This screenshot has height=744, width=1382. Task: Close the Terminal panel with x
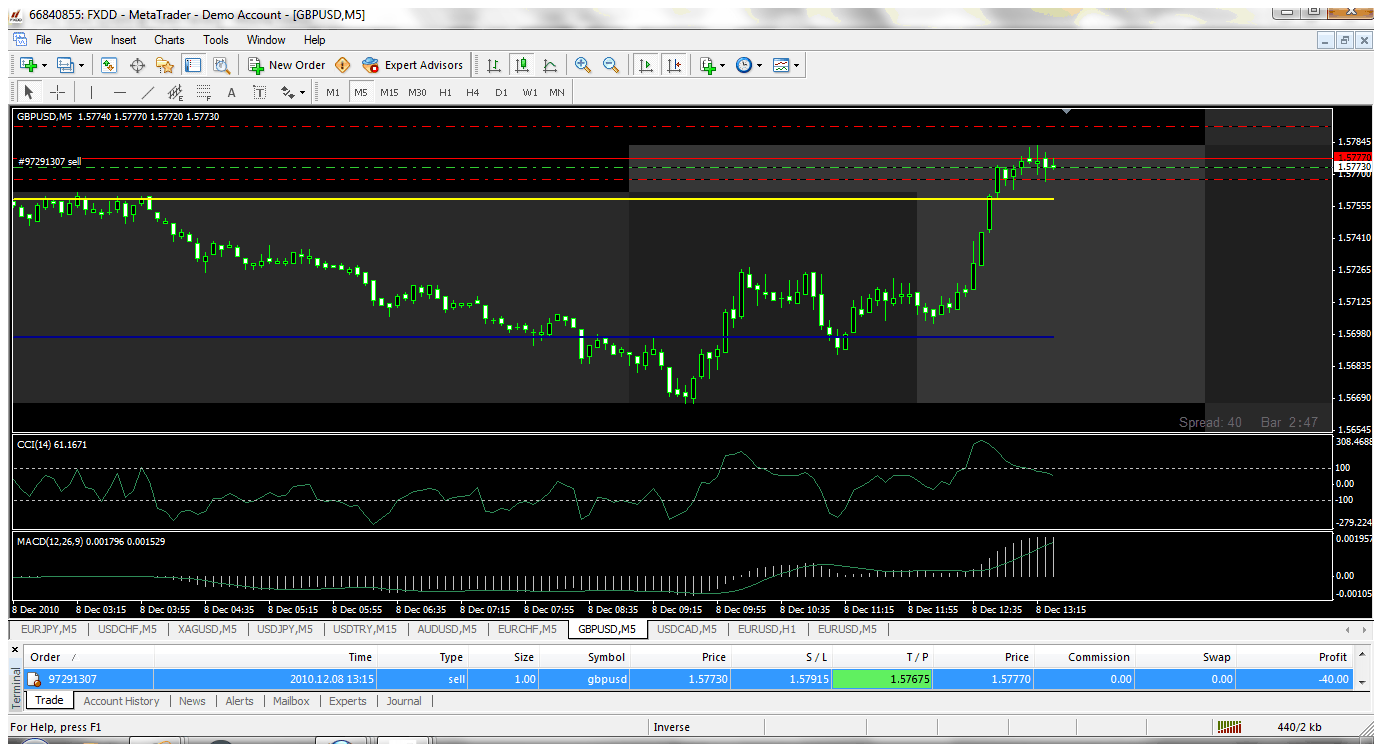15,649
